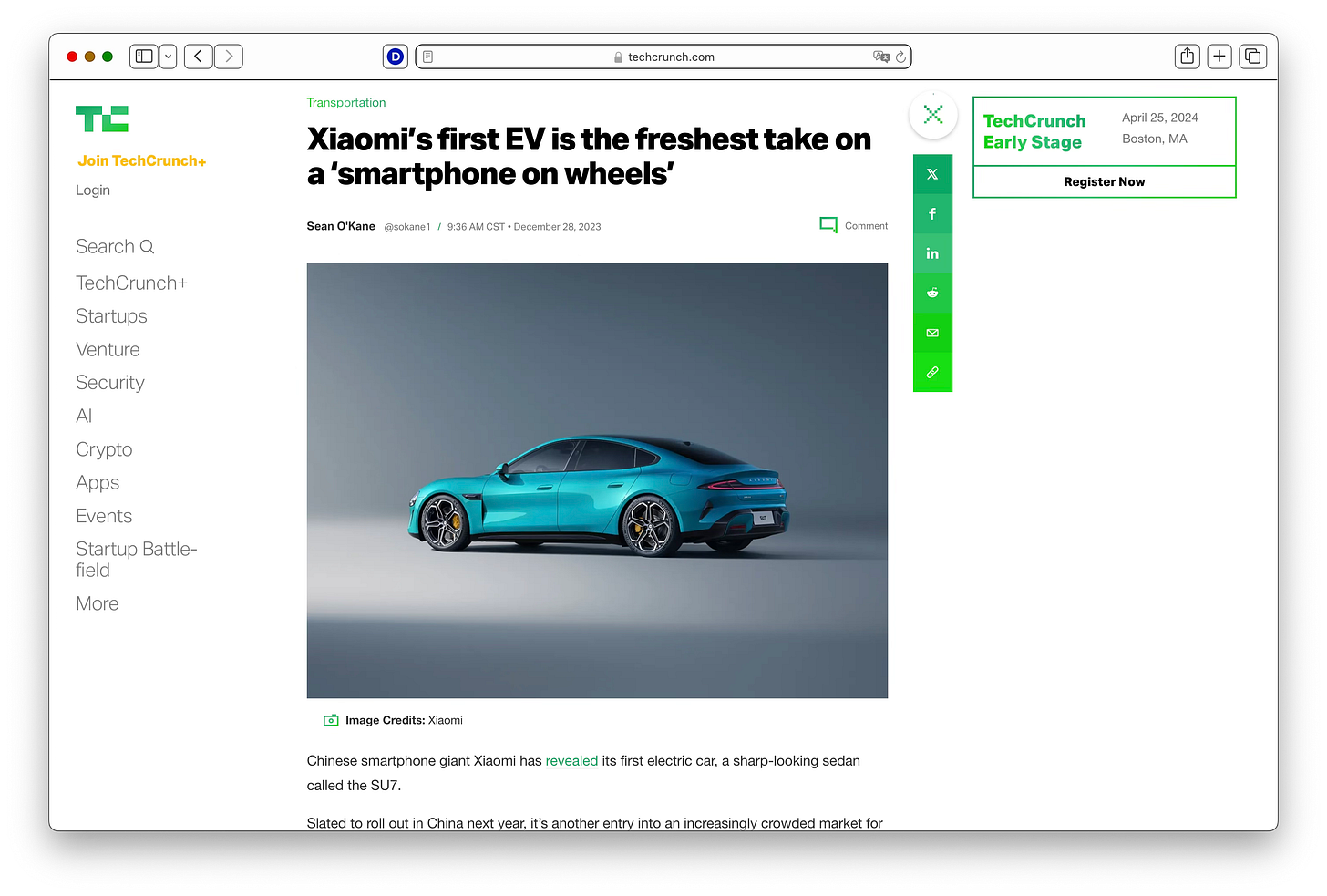The image size is (1327, 896).
Task: Share article on Facebook
Action: point(932,214)
